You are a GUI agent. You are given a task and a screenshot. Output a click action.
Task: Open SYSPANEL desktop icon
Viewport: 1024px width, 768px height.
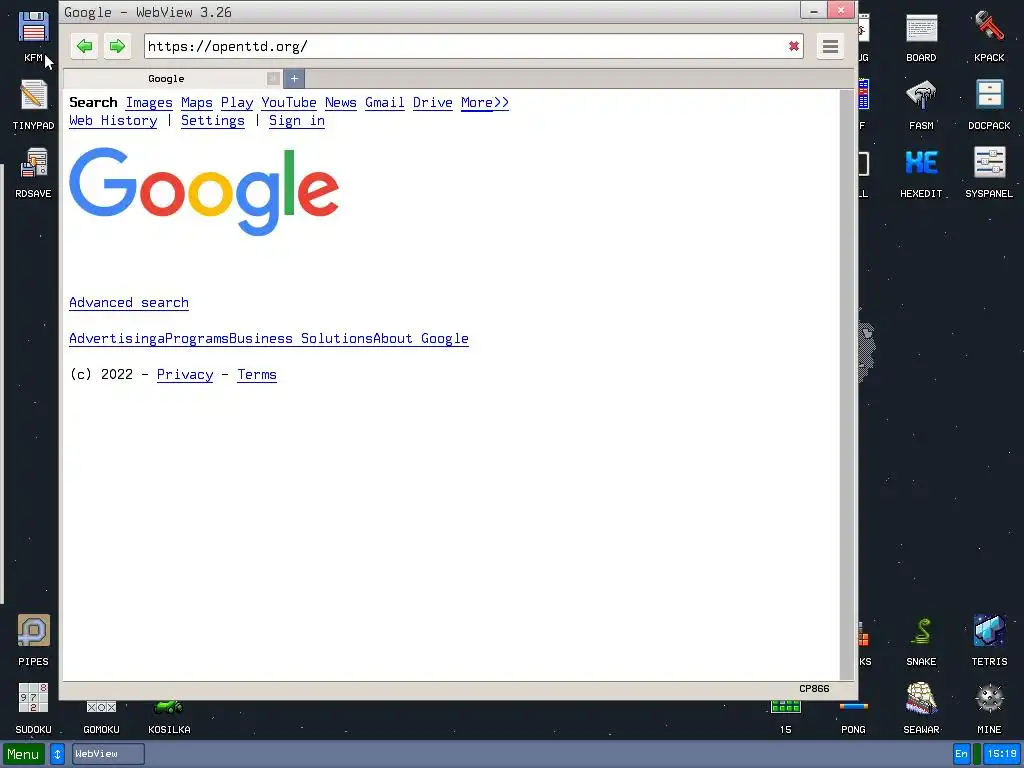(x=989, y=172)
